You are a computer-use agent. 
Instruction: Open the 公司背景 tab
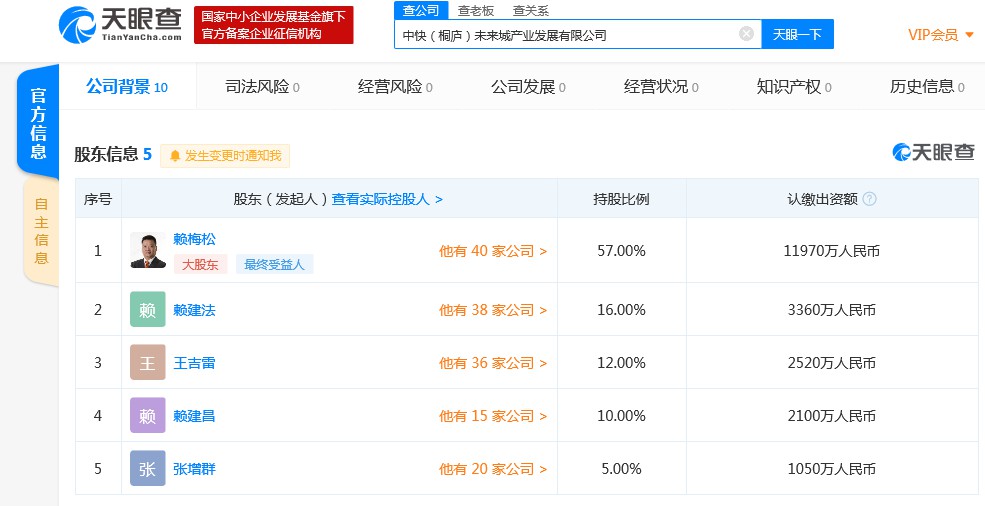point(127,87)
